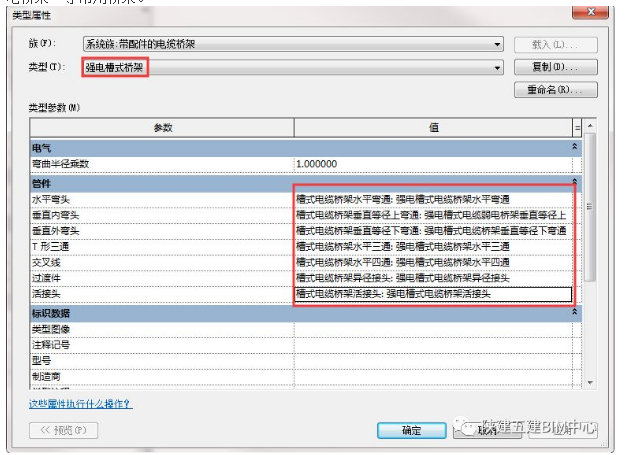626x455 pixels.
Task: Click the 复制 duplicate button
Action: [555, 67]
